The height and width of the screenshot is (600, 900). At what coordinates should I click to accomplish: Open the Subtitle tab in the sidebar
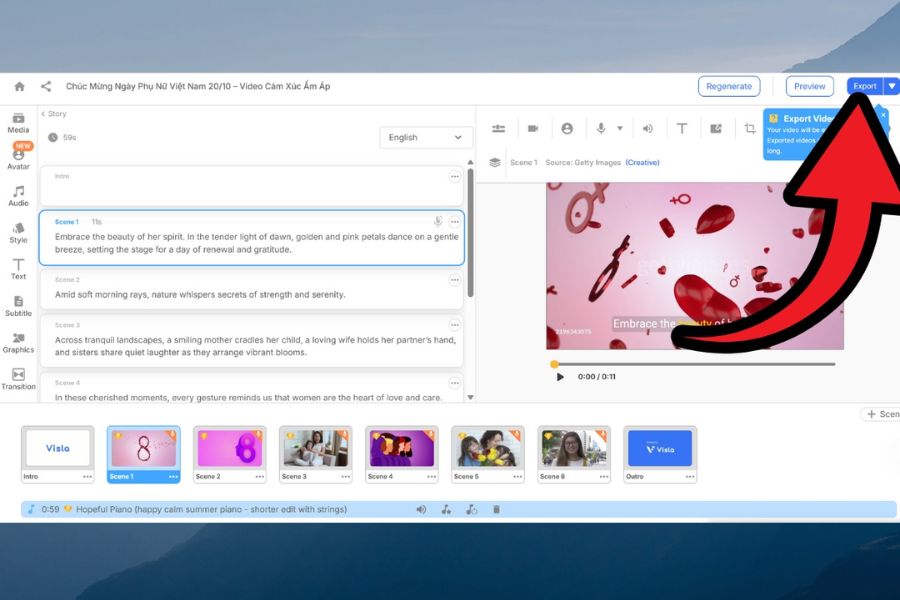click(18, 306)
